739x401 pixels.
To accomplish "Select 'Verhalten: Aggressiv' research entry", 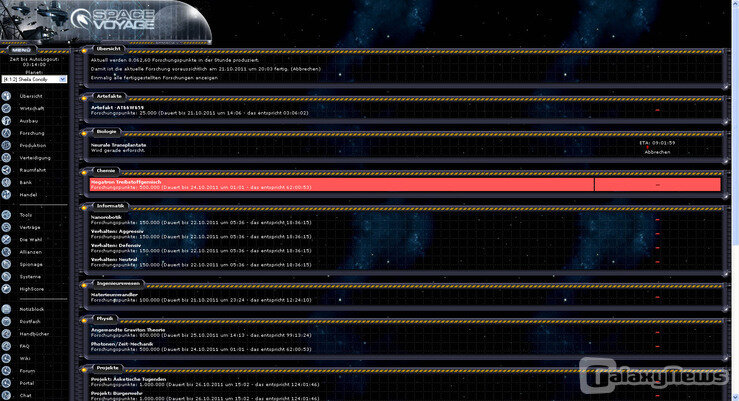I will pos(117,231).
